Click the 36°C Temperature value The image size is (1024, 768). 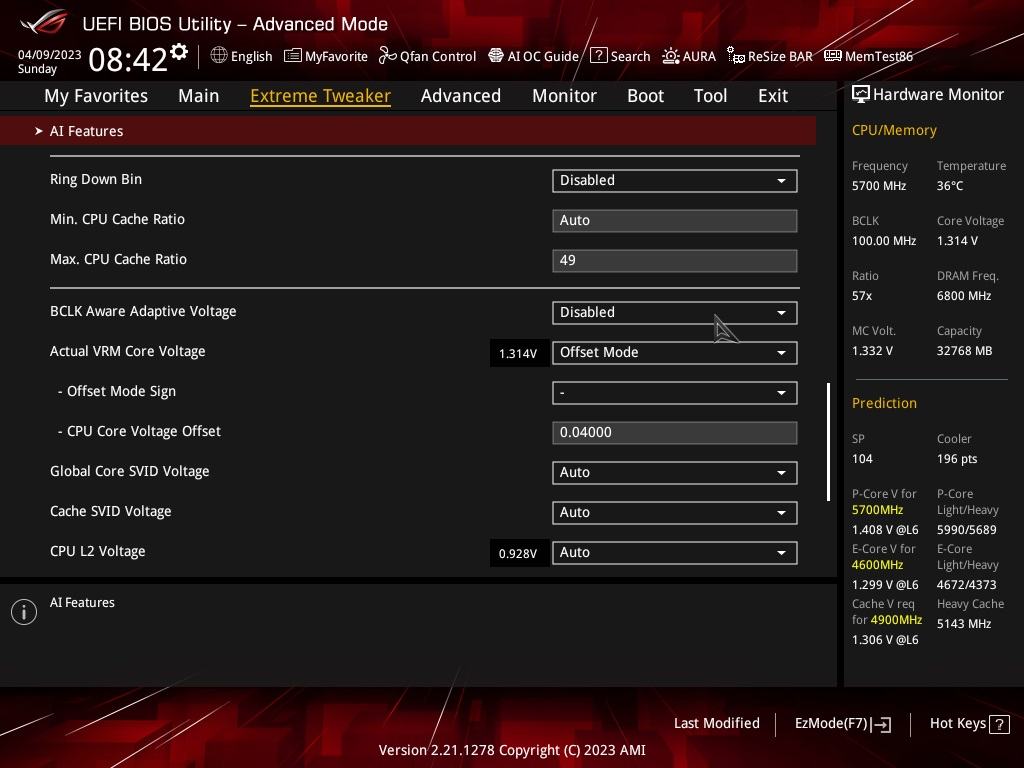click(950, 186)
